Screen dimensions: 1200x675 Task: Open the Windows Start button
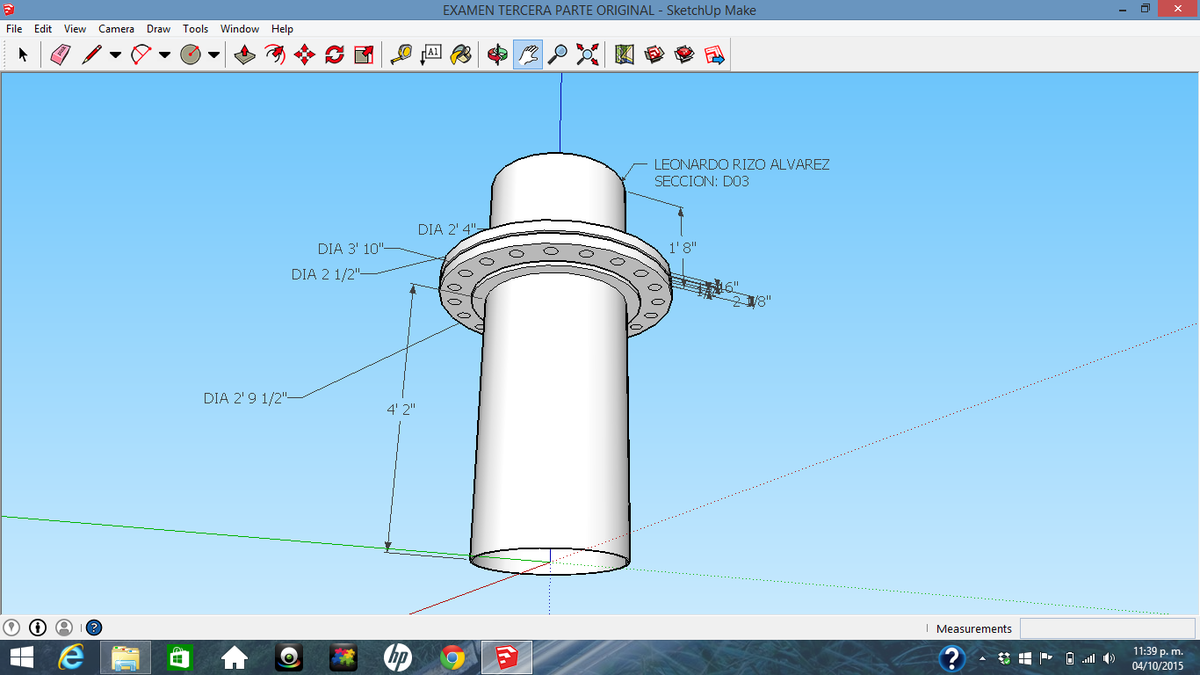[23, 657]
